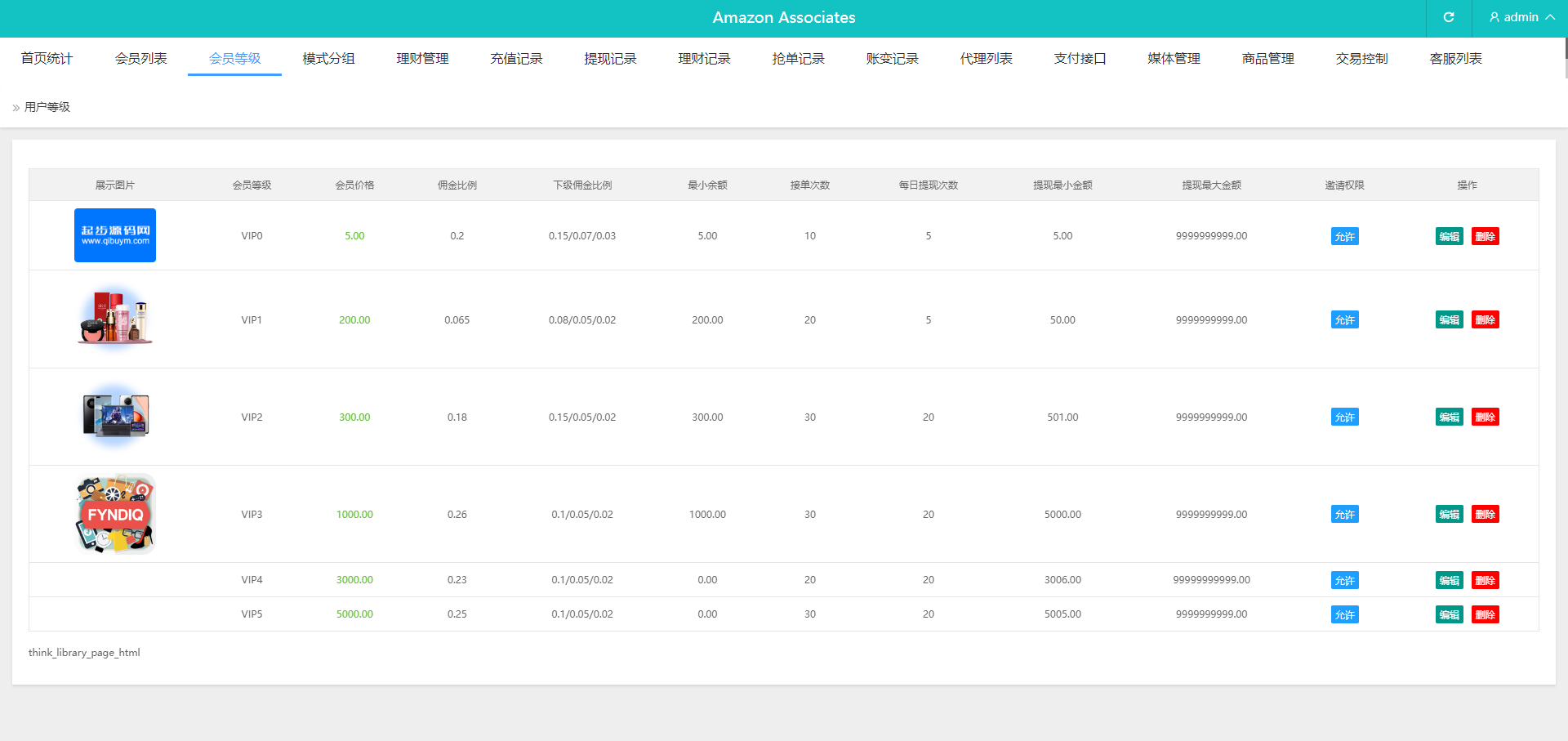This screenshot has height=741, width=1568.
Task: Toggle VIP5 invite permission 允许
Action: click(x=1344, y=615)
